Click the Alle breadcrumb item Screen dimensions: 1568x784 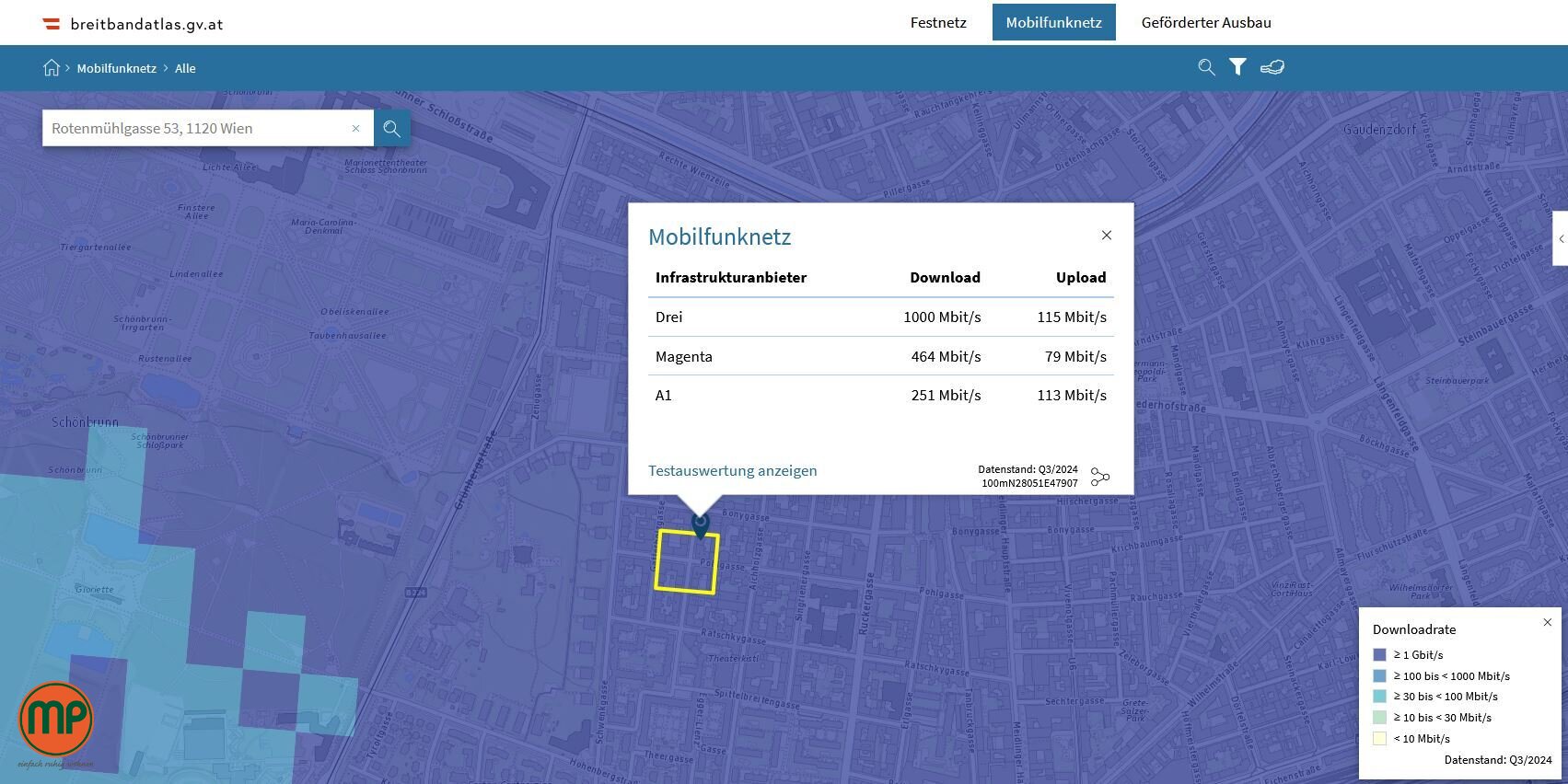pyautogui.click(x=185, y=68)
